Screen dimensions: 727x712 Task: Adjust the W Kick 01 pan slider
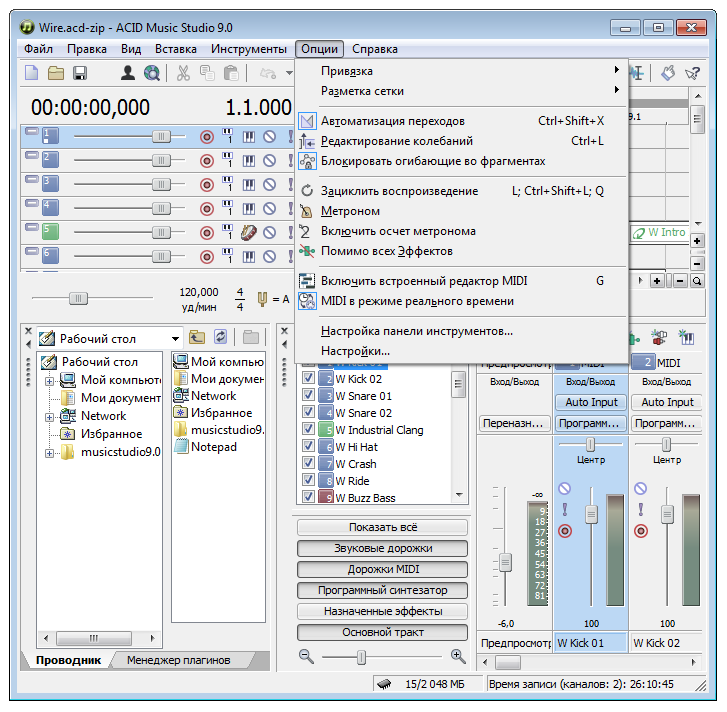pyautogui.click(x=590, y=445)
